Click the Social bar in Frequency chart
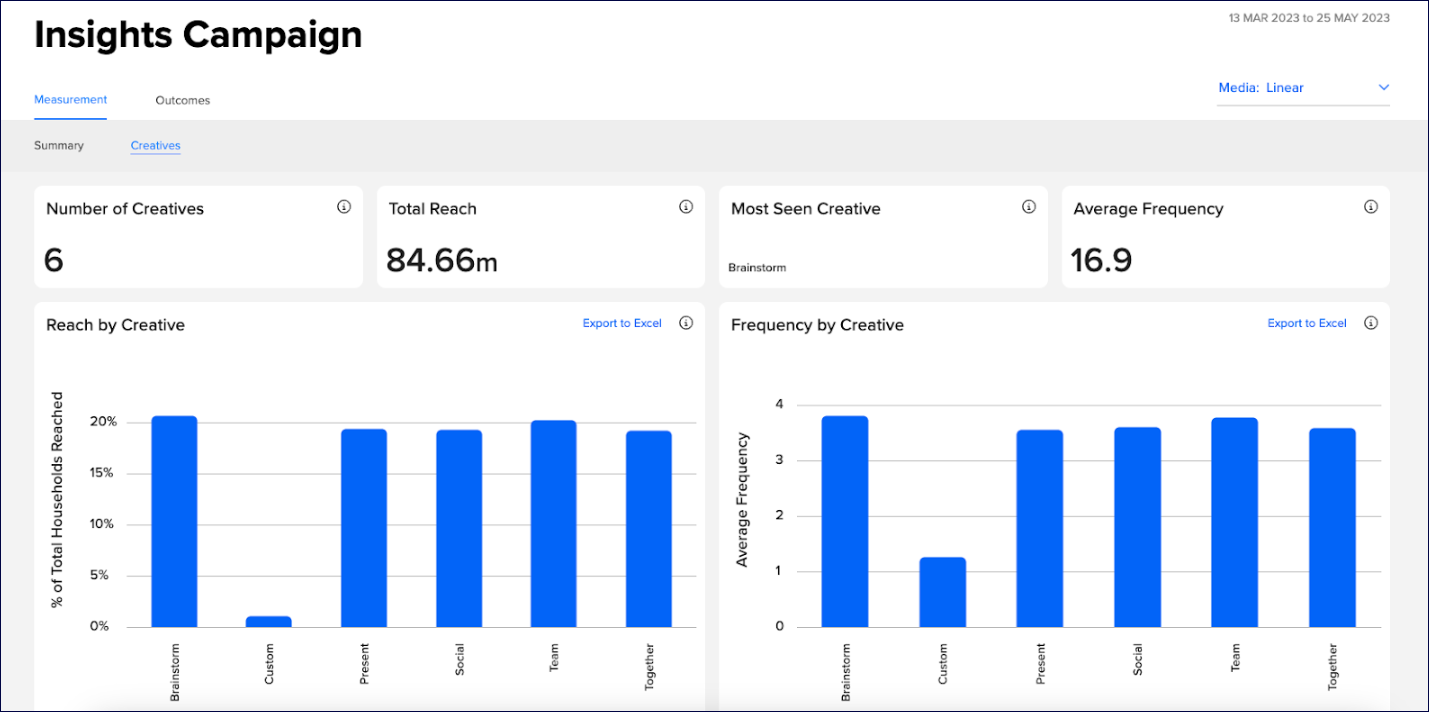 point(1137,527)
